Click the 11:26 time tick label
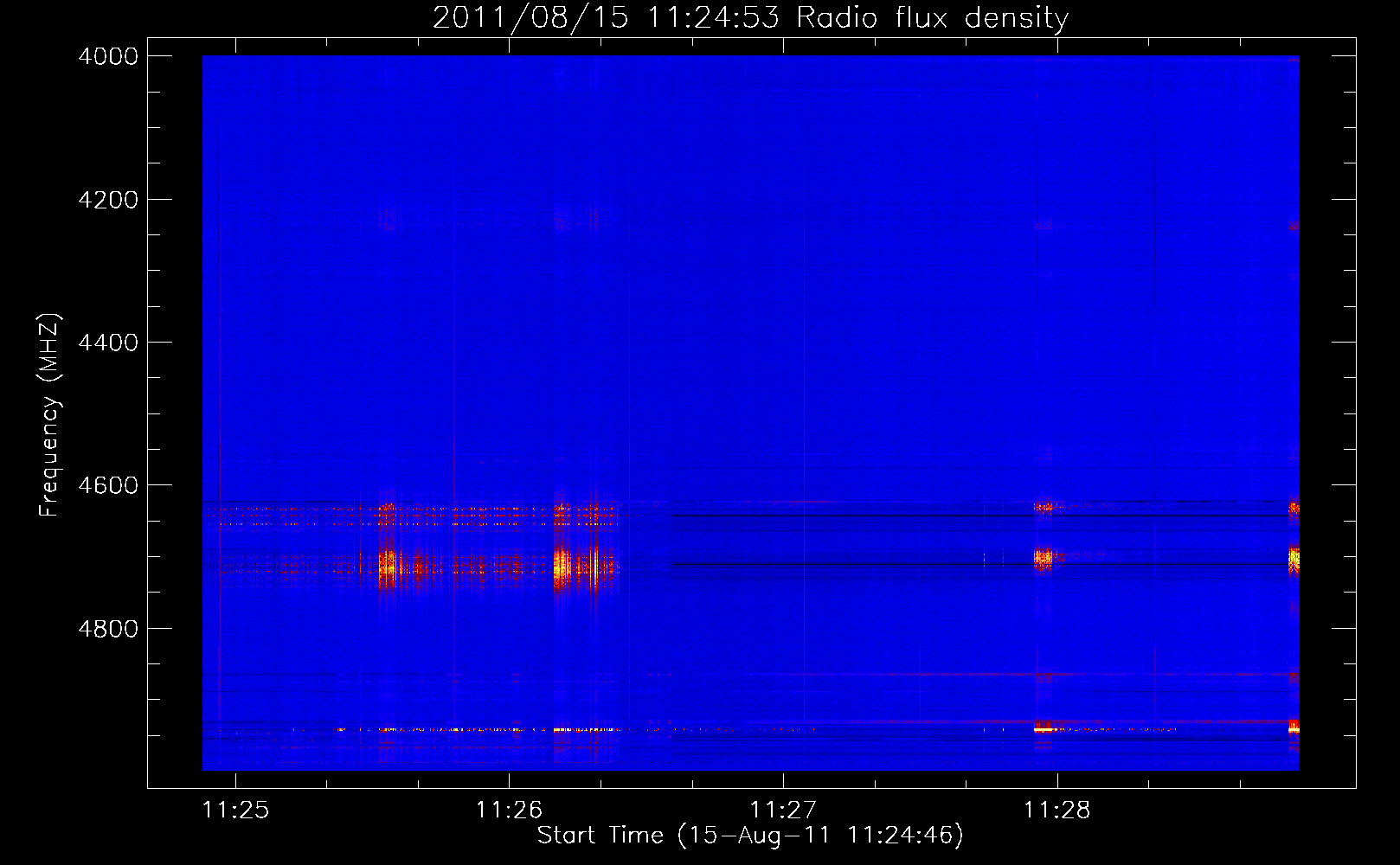 pos(509,810)
